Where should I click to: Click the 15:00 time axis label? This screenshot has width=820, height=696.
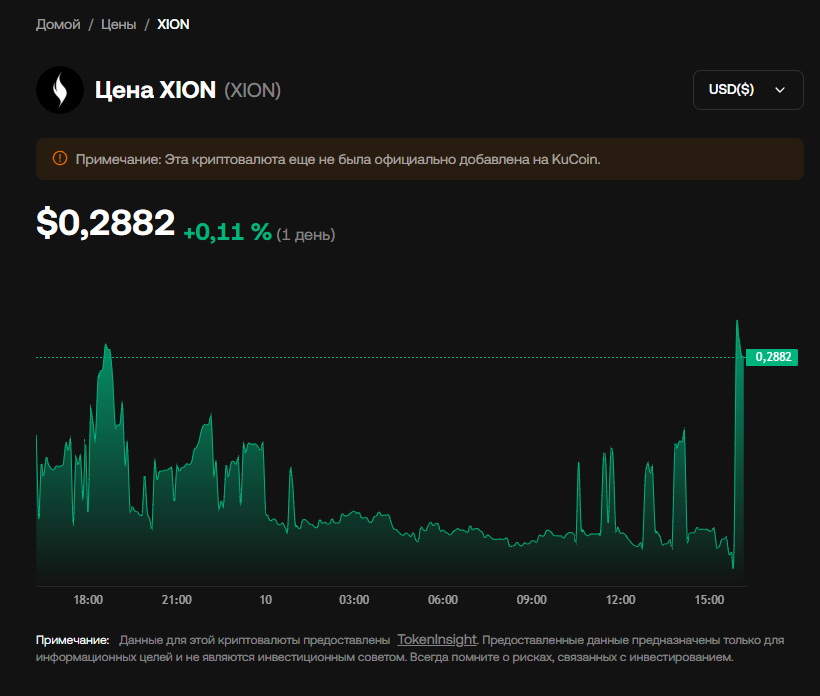coord(709,600)
